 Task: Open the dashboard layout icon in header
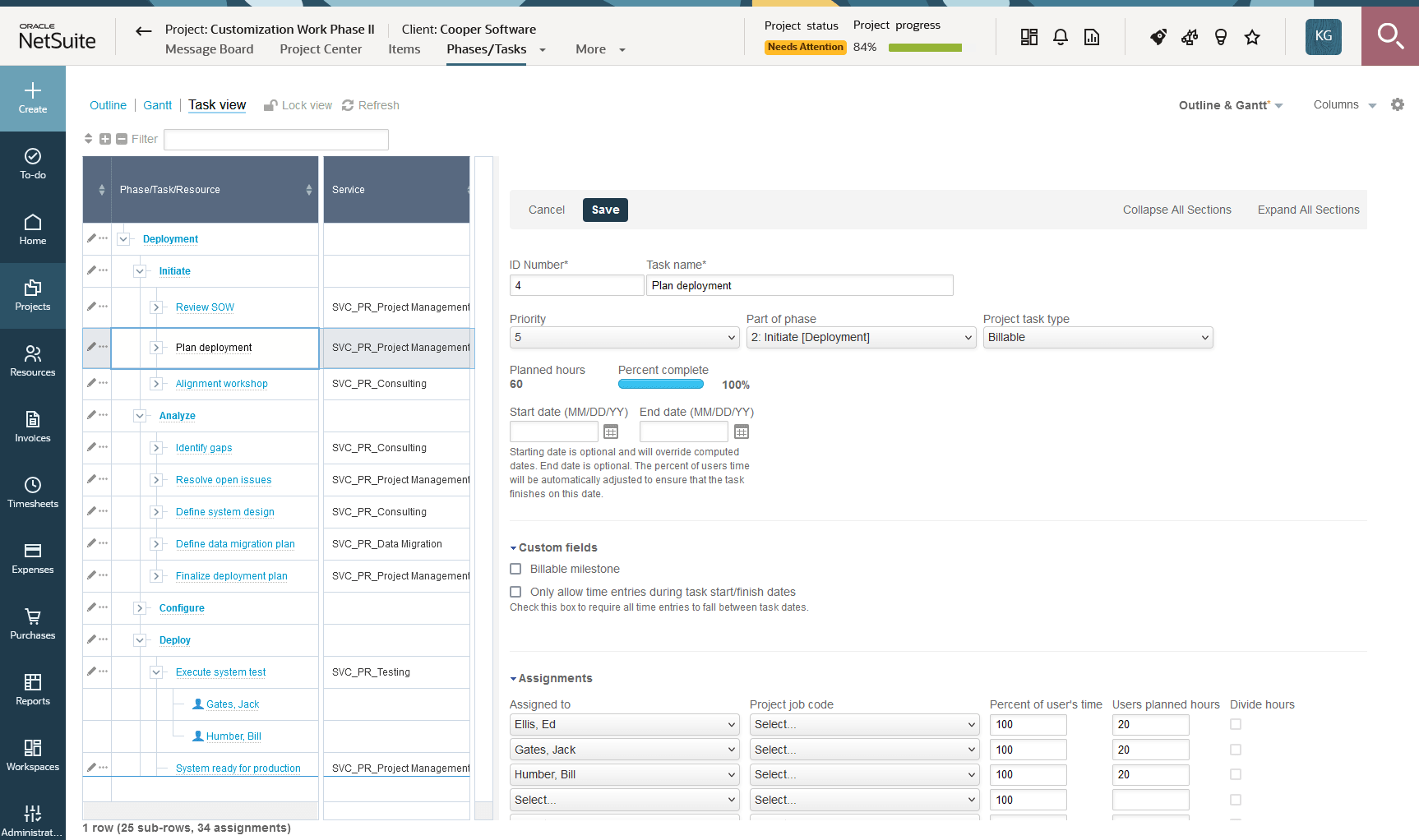pos(1029,37)
